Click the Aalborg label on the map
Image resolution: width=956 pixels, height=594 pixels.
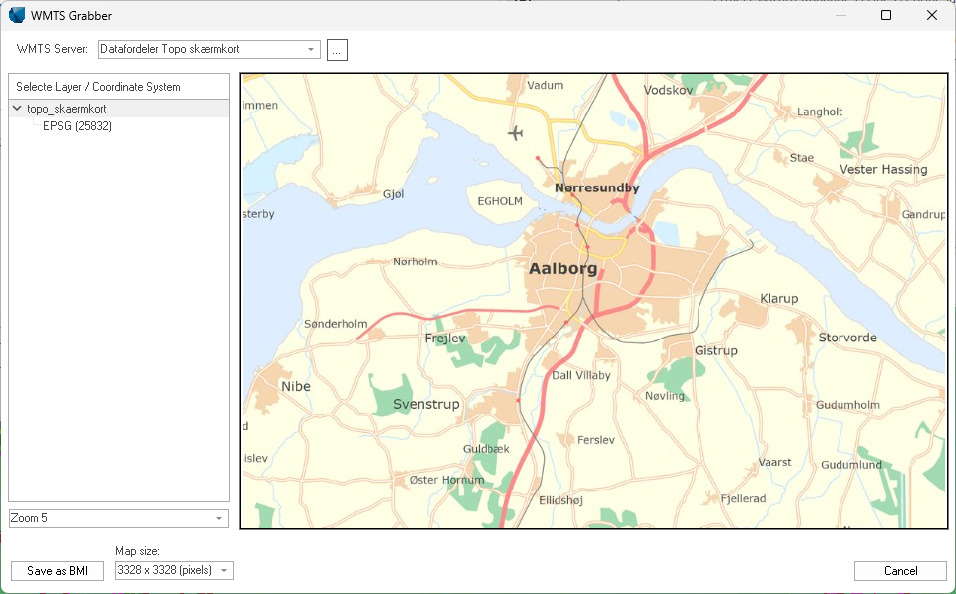563,268
